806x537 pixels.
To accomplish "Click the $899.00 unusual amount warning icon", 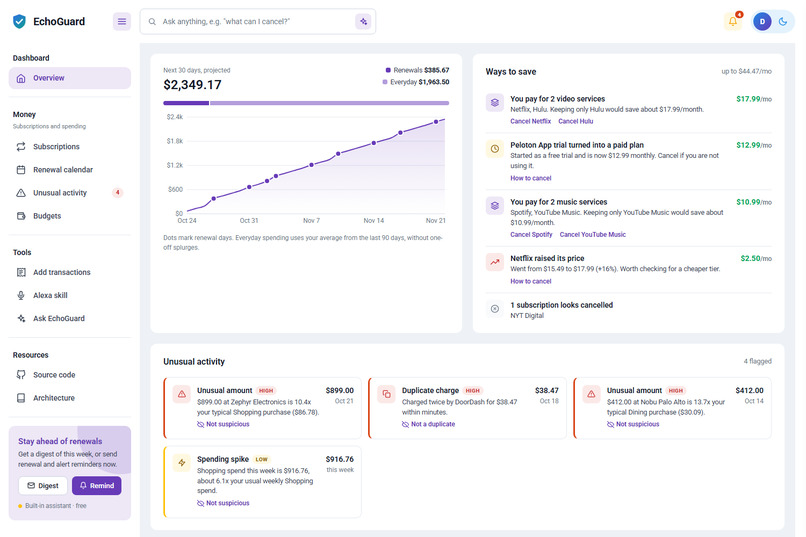I will (x=181, y=395).
